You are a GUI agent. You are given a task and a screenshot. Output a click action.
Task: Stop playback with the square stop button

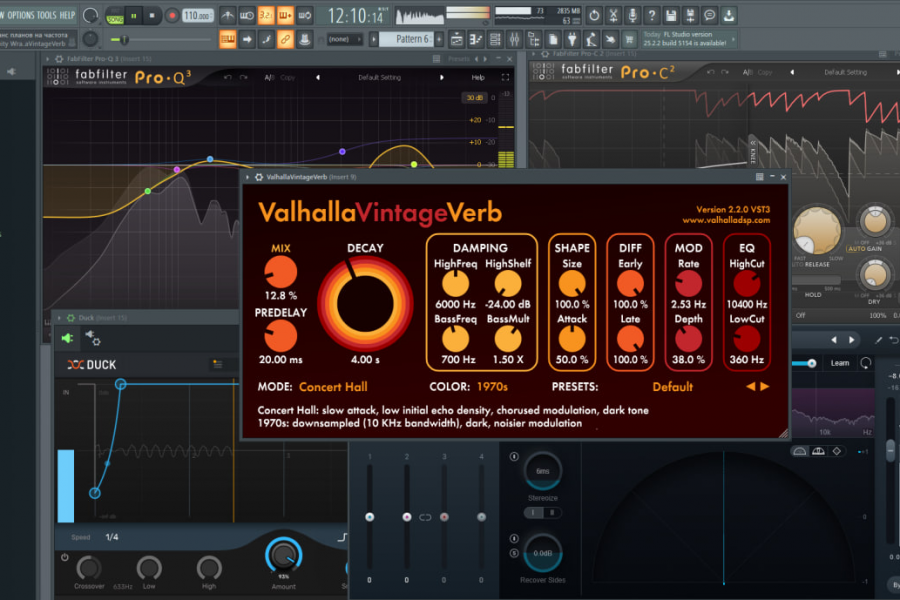coord(152,16)
